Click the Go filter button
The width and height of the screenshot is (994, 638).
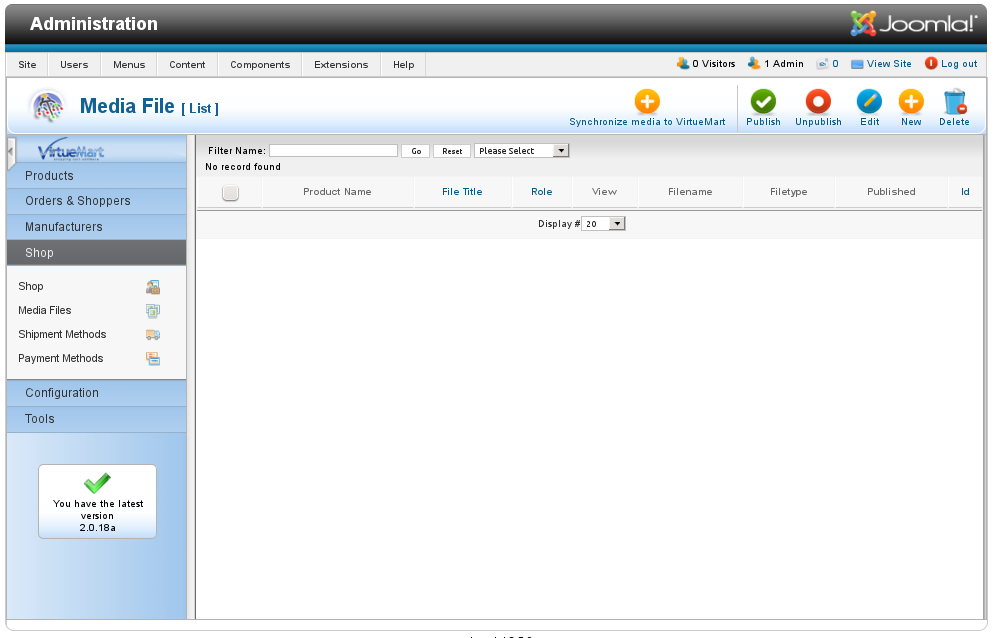(x=415, y=151)
